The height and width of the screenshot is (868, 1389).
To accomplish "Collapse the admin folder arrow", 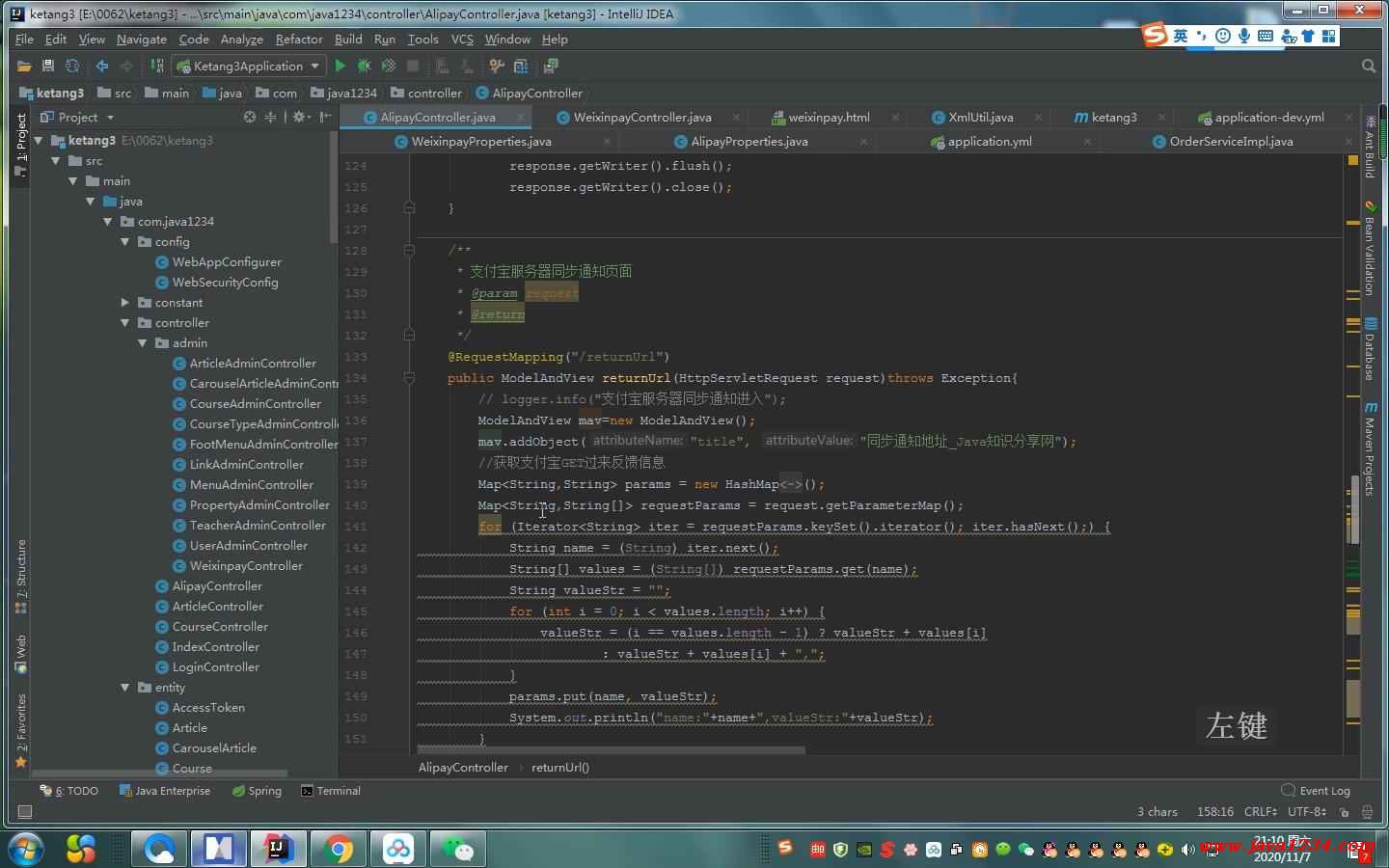I will pyautogui.click(x=142, y=342).
